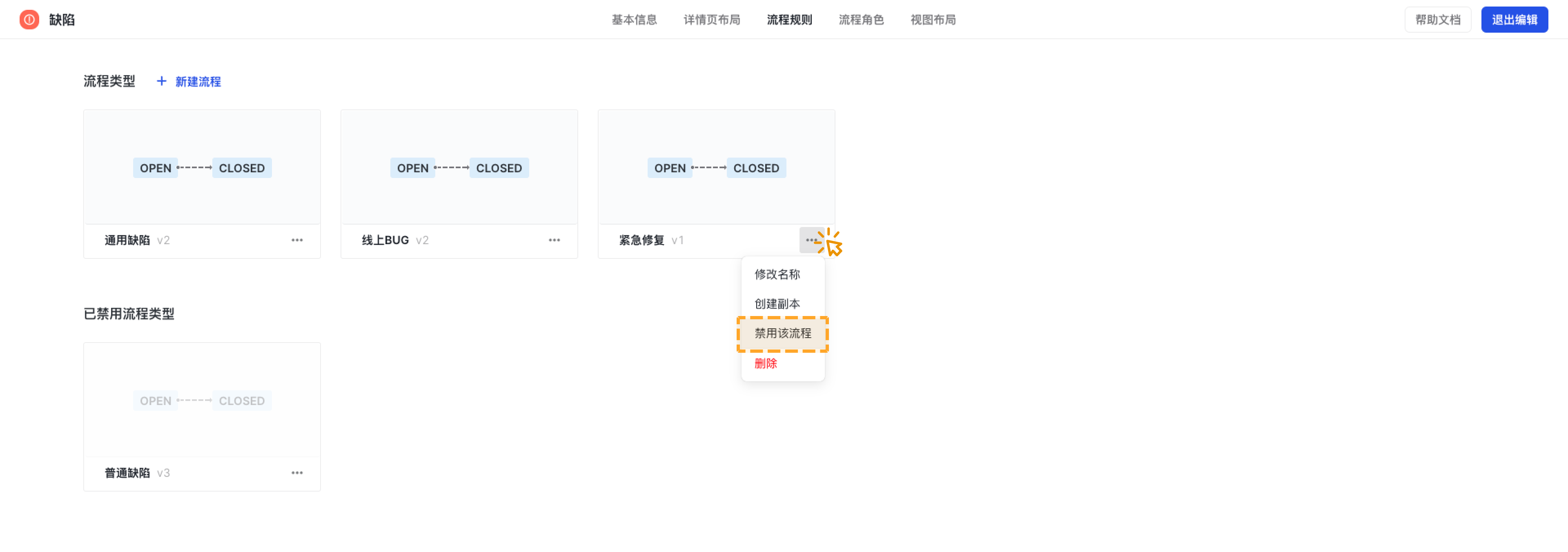Select 禁用该流程 menu entry

783,334
